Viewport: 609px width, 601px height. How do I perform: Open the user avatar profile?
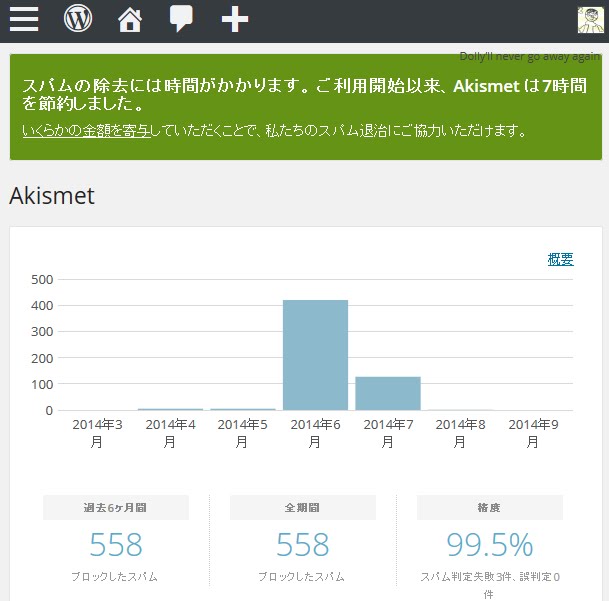(x=591, y=20)
